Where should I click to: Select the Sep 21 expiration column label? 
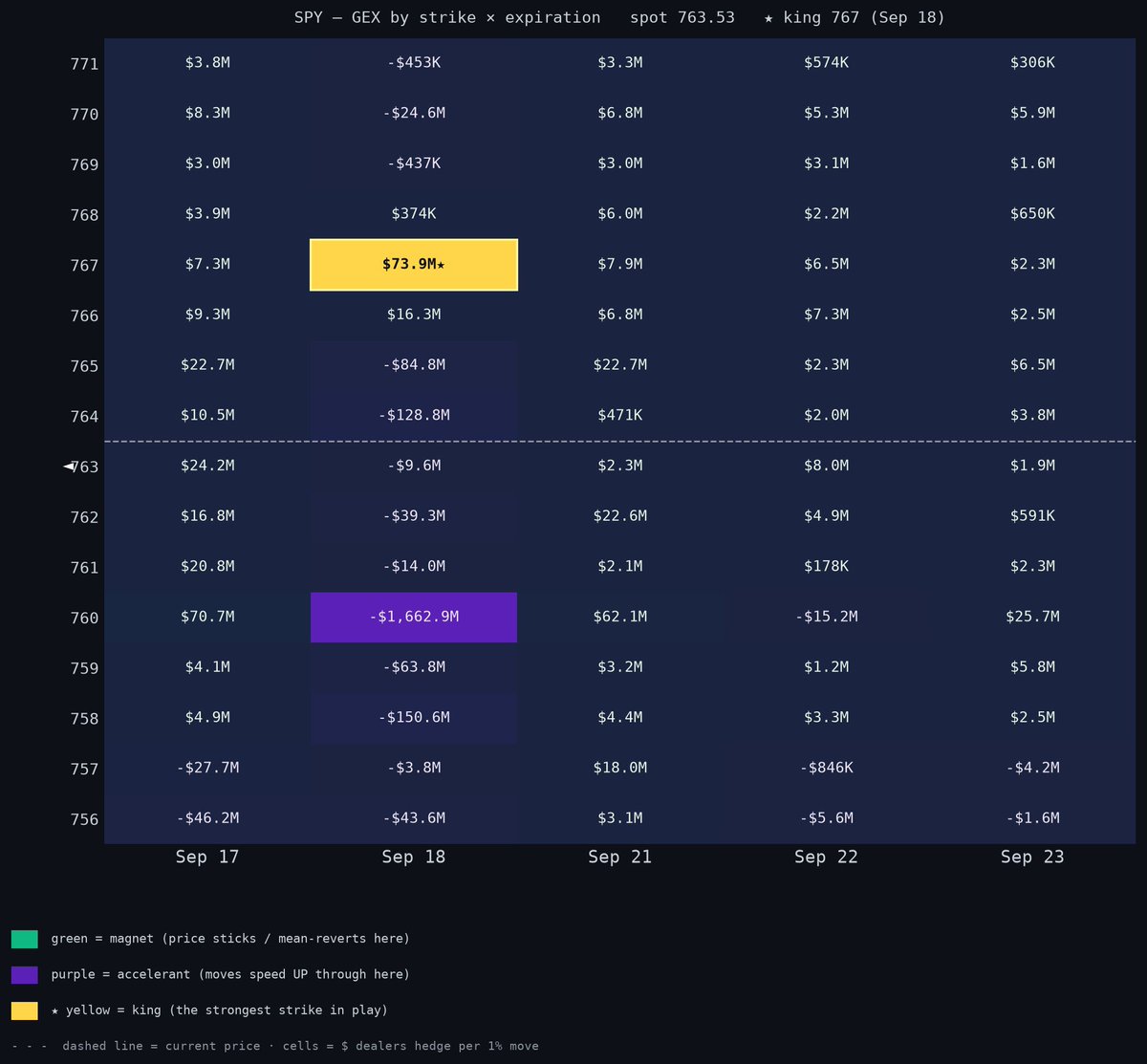point(620,857)
